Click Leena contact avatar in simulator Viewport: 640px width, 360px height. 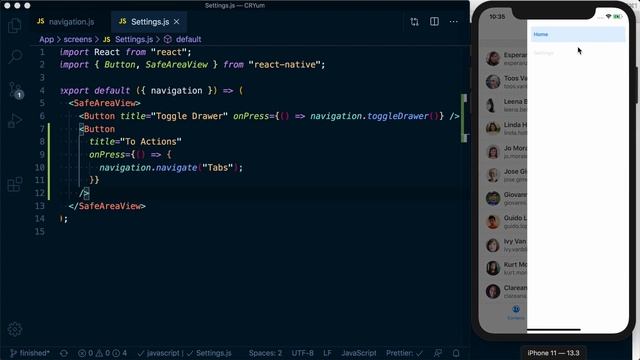coord(493,105)
